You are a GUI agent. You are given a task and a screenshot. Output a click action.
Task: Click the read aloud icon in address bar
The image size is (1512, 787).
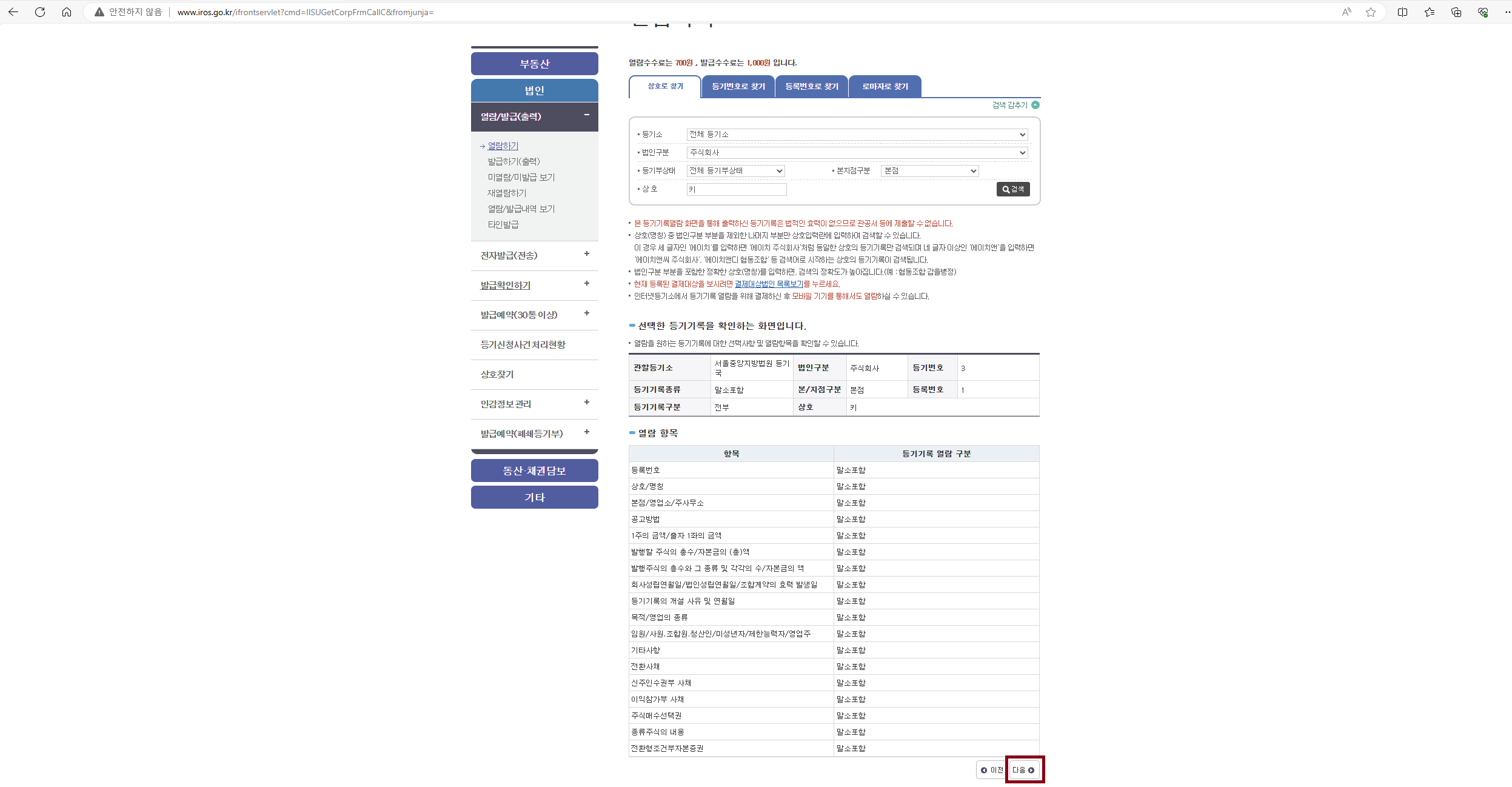pyautogui.click(x=1346, y=12)
